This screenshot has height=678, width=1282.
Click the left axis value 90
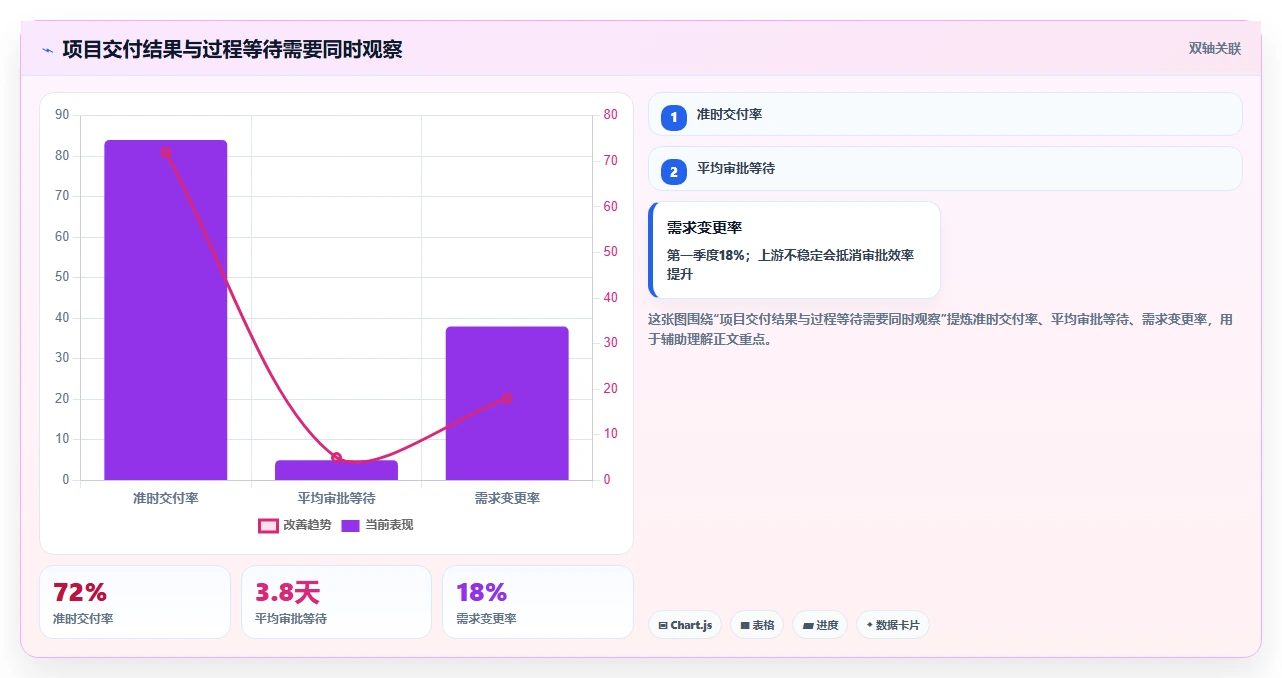click(62, 115)
